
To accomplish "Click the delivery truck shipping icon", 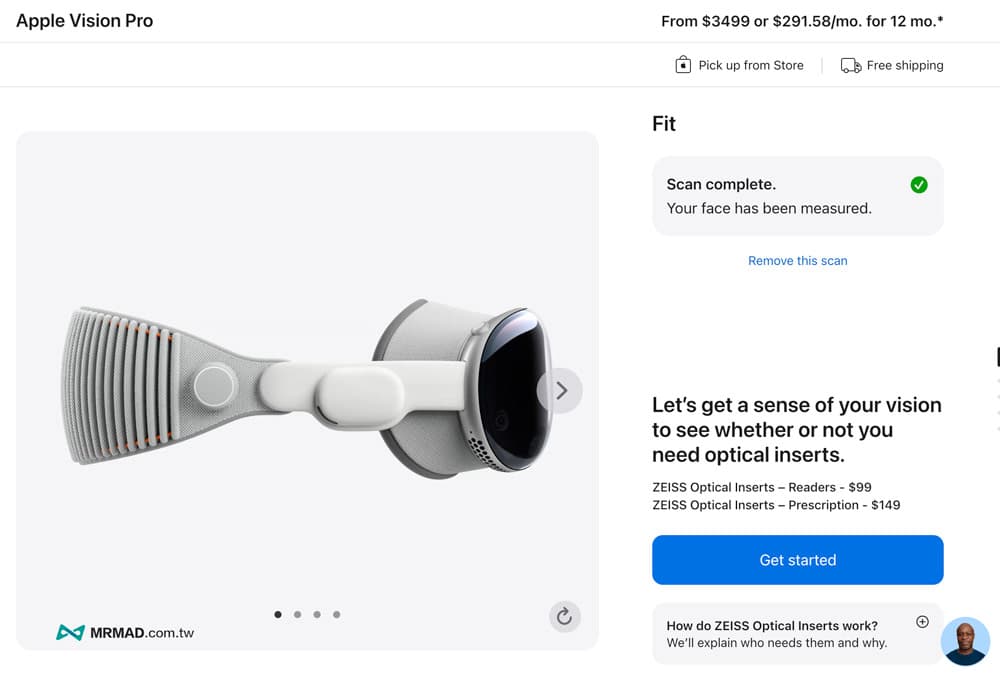I will click(x=851, y=65).
